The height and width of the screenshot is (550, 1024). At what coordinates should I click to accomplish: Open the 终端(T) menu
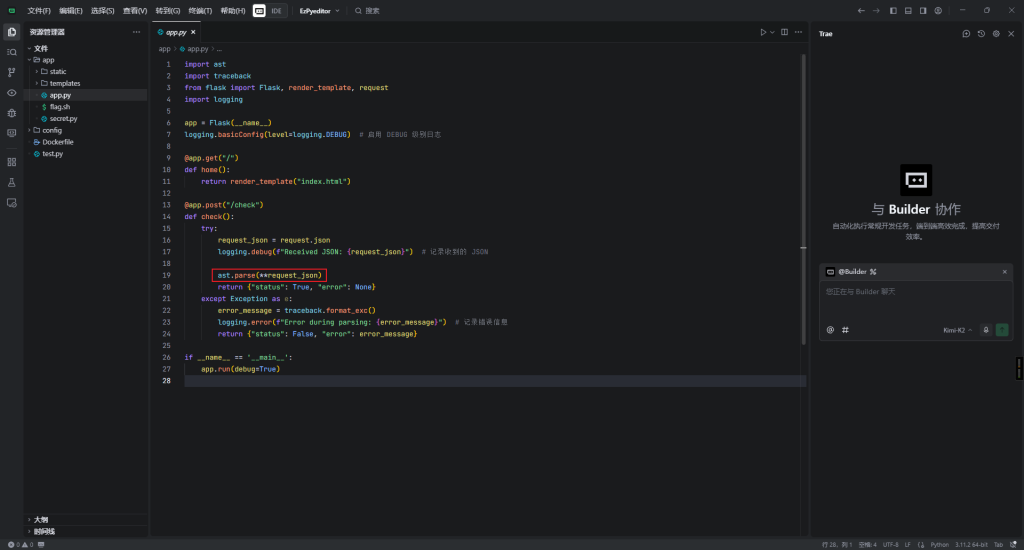click(202, 10)
